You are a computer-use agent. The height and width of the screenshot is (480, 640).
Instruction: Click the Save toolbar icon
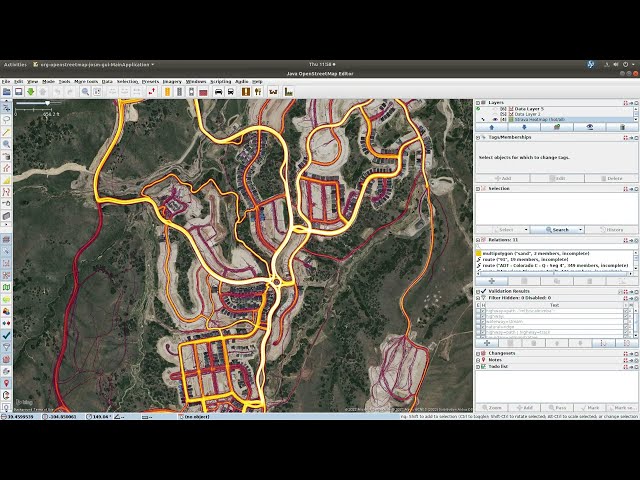pos(18,92)
